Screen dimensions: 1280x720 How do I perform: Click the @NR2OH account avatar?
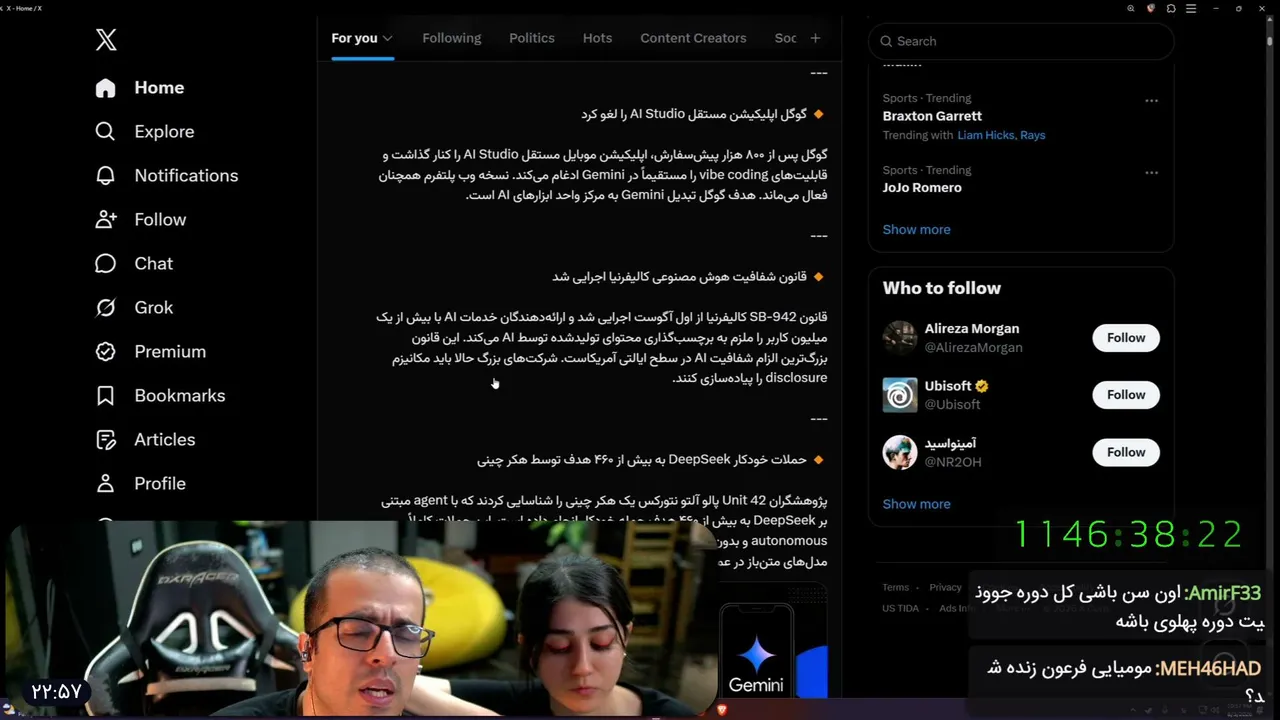click(900, 452)
